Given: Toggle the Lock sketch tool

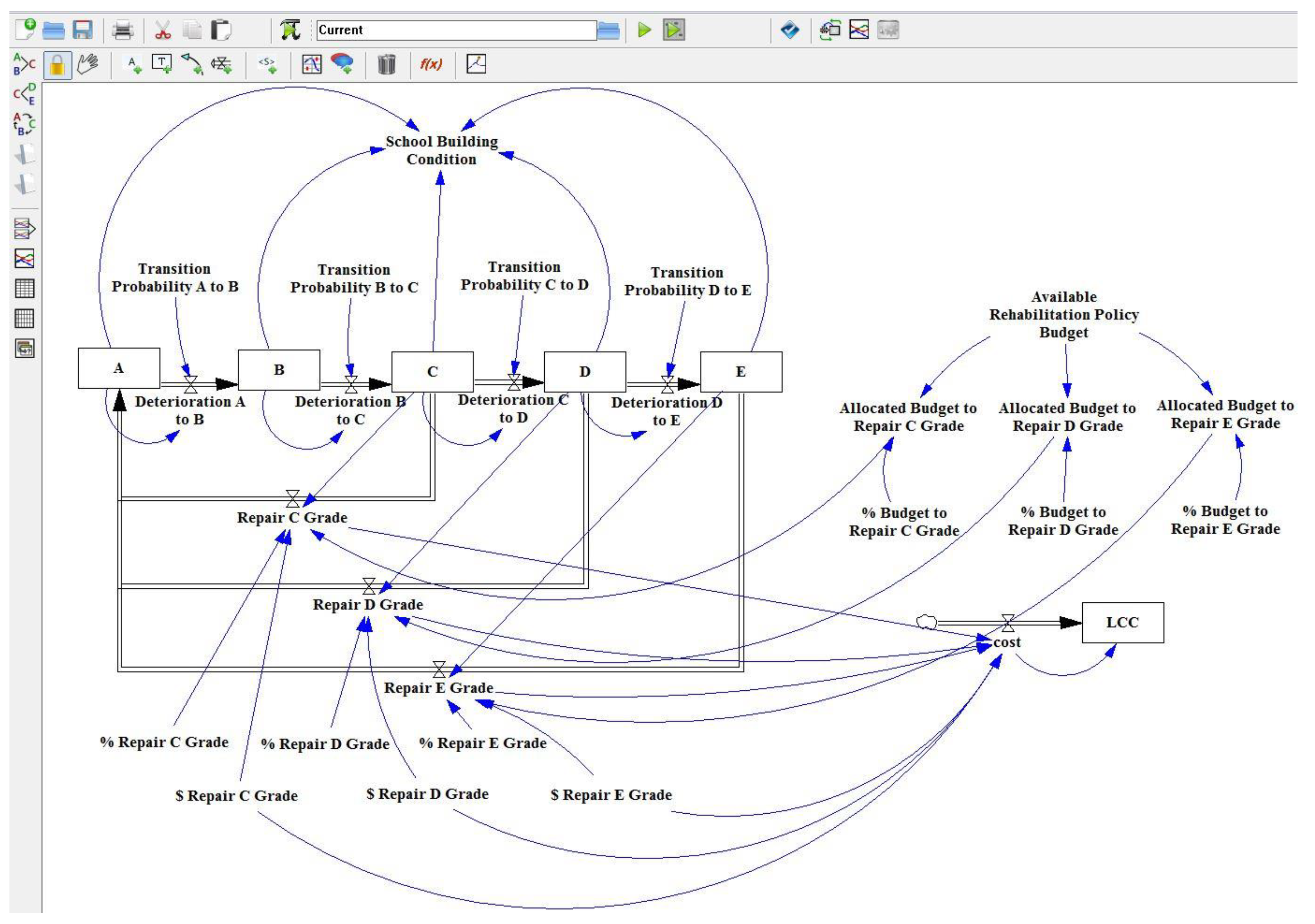Looking at the screenshot, I should coord(57,65).
